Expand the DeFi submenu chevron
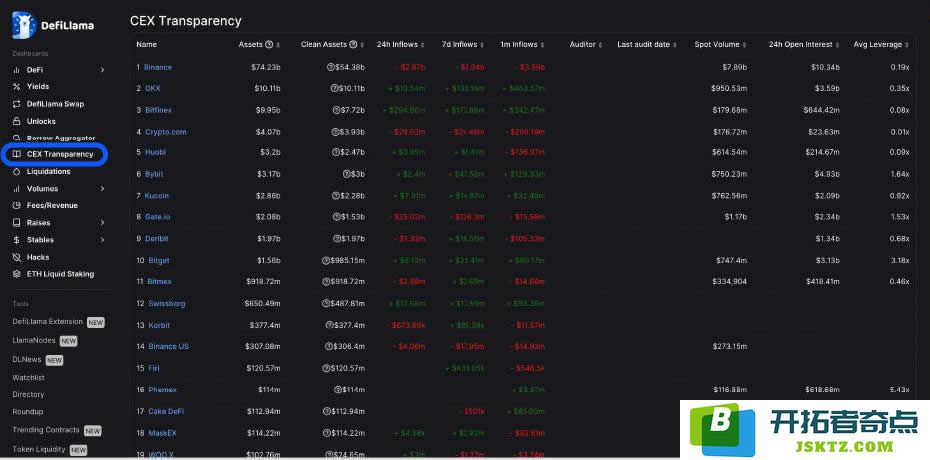The width and height of the screenshot is (930, 460). 102,70
